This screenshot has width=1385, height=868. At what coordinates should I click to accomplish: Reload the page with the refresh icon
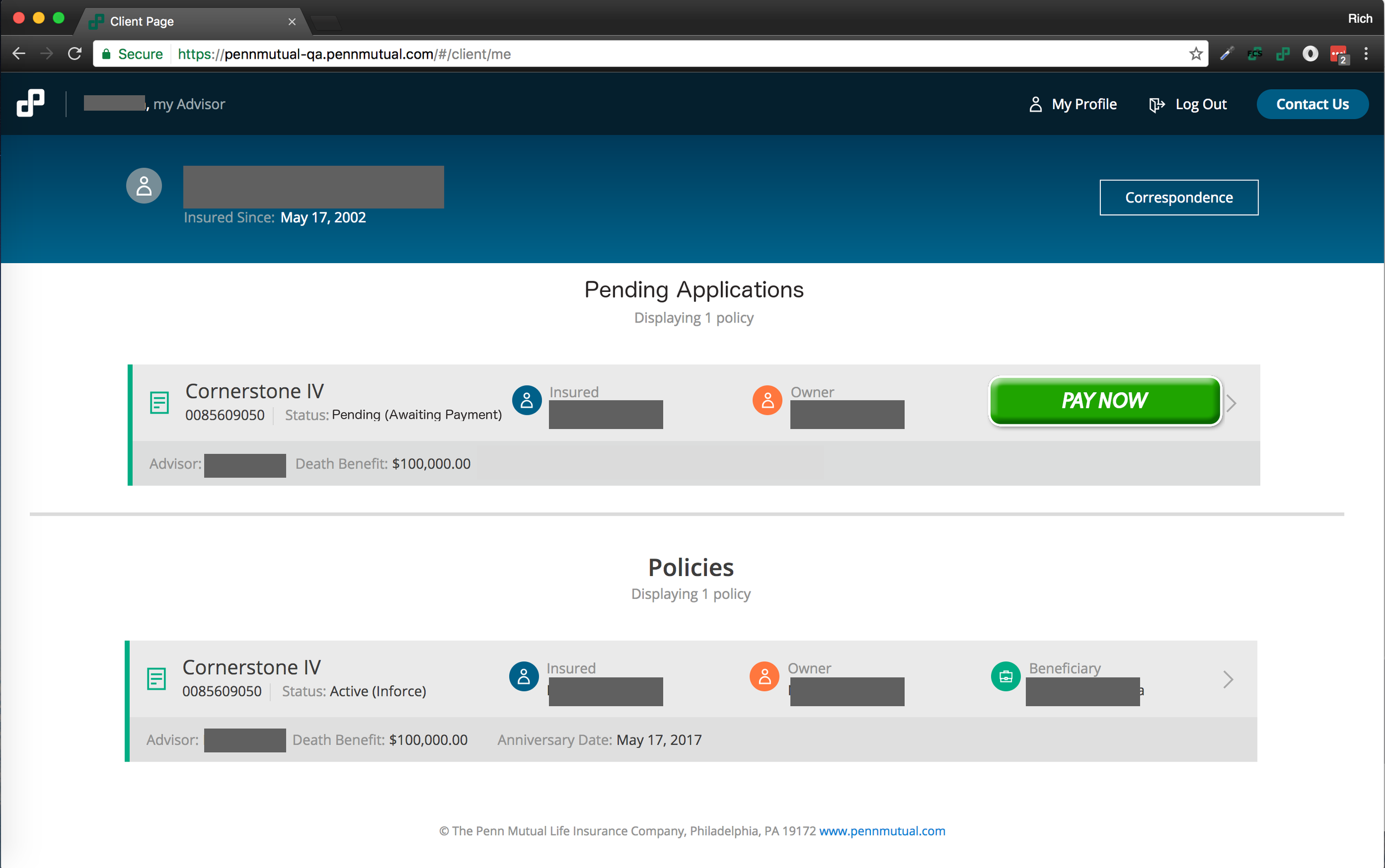pos(75,54)
